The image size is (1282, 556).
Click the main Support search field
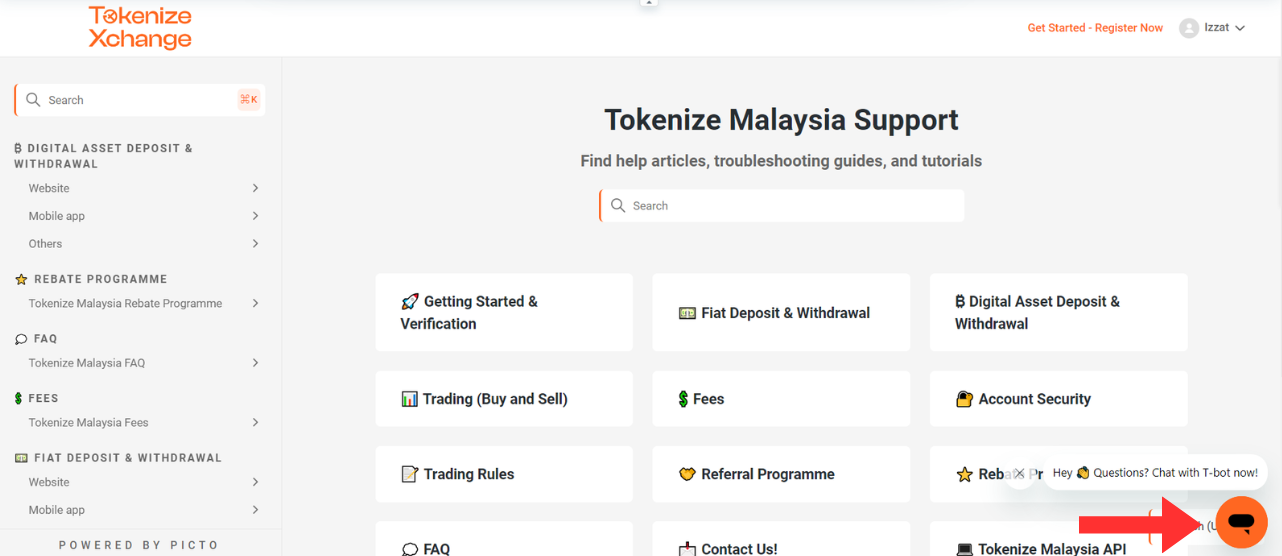(782, 206)
